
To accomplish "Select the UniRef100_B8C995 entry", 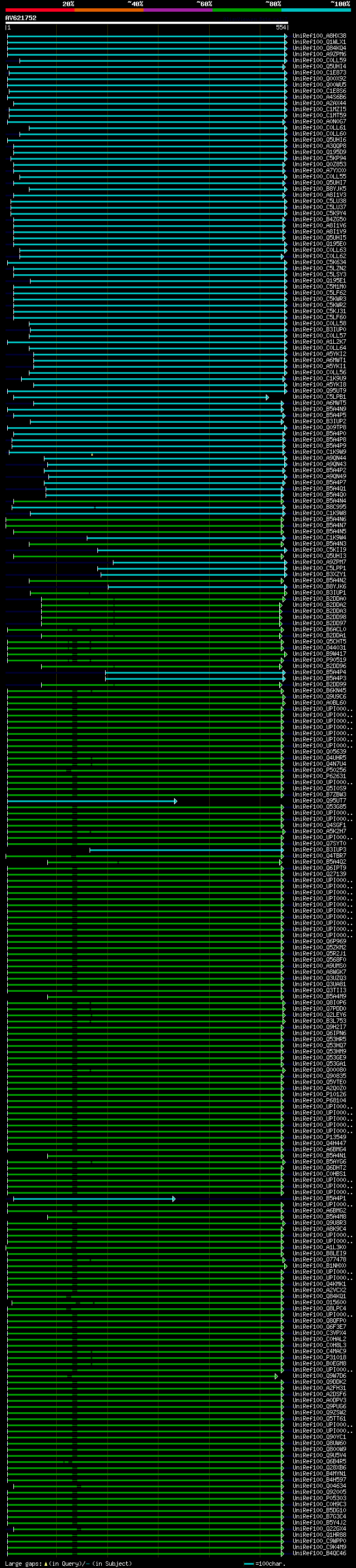I will pos(319,507).
